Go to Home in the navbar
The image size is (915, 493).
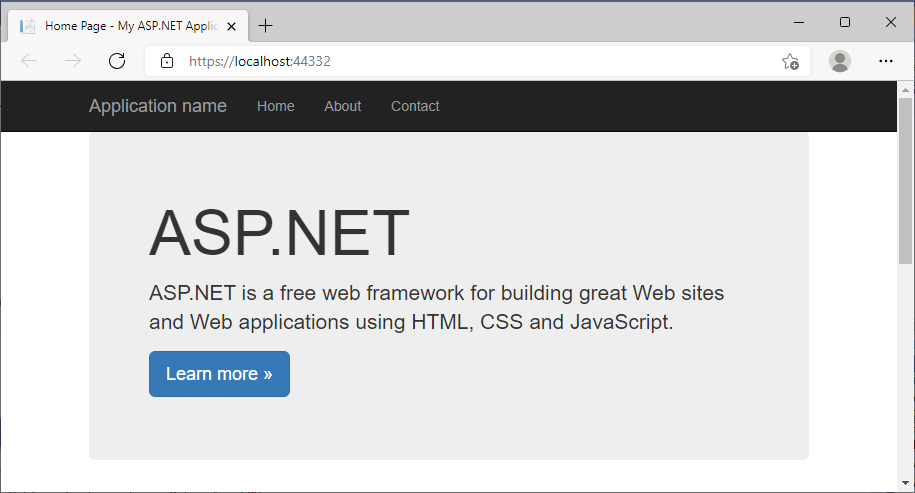(x=275, y=106)
